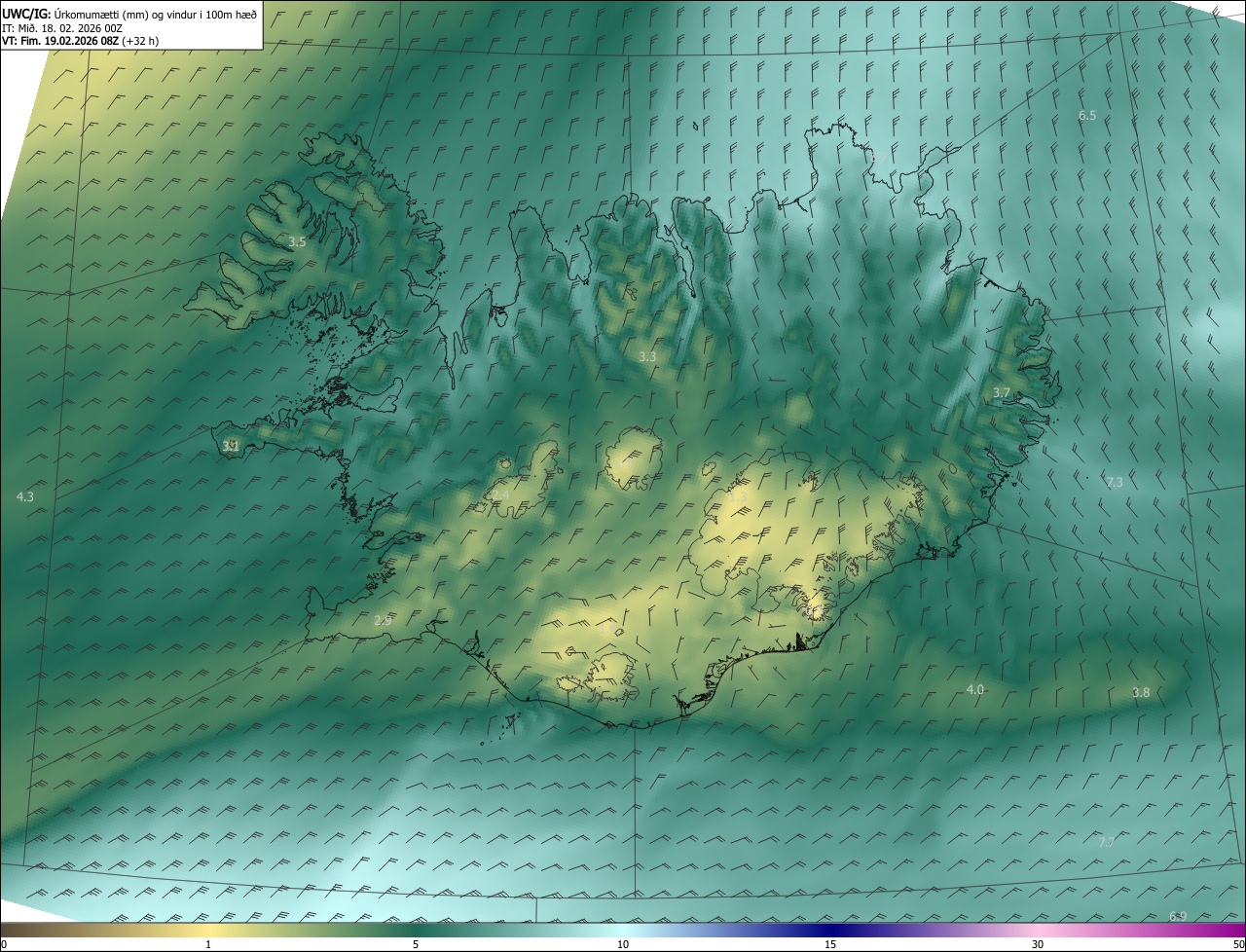This screenshot has width=1246, height=952.
Task: Click the 3.8 value label in the southeast
Action: click(1141, 693)
